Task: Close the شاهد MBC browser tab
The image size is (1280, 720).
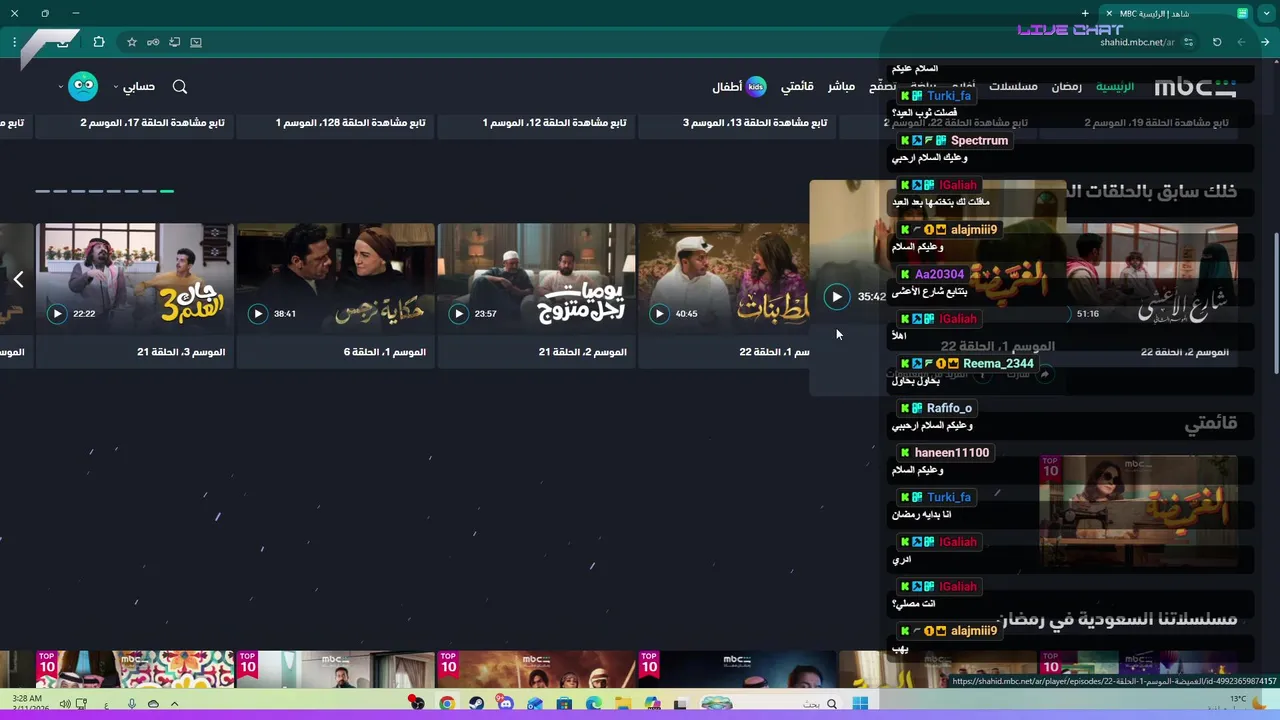Action: [x=1108, y=13]
